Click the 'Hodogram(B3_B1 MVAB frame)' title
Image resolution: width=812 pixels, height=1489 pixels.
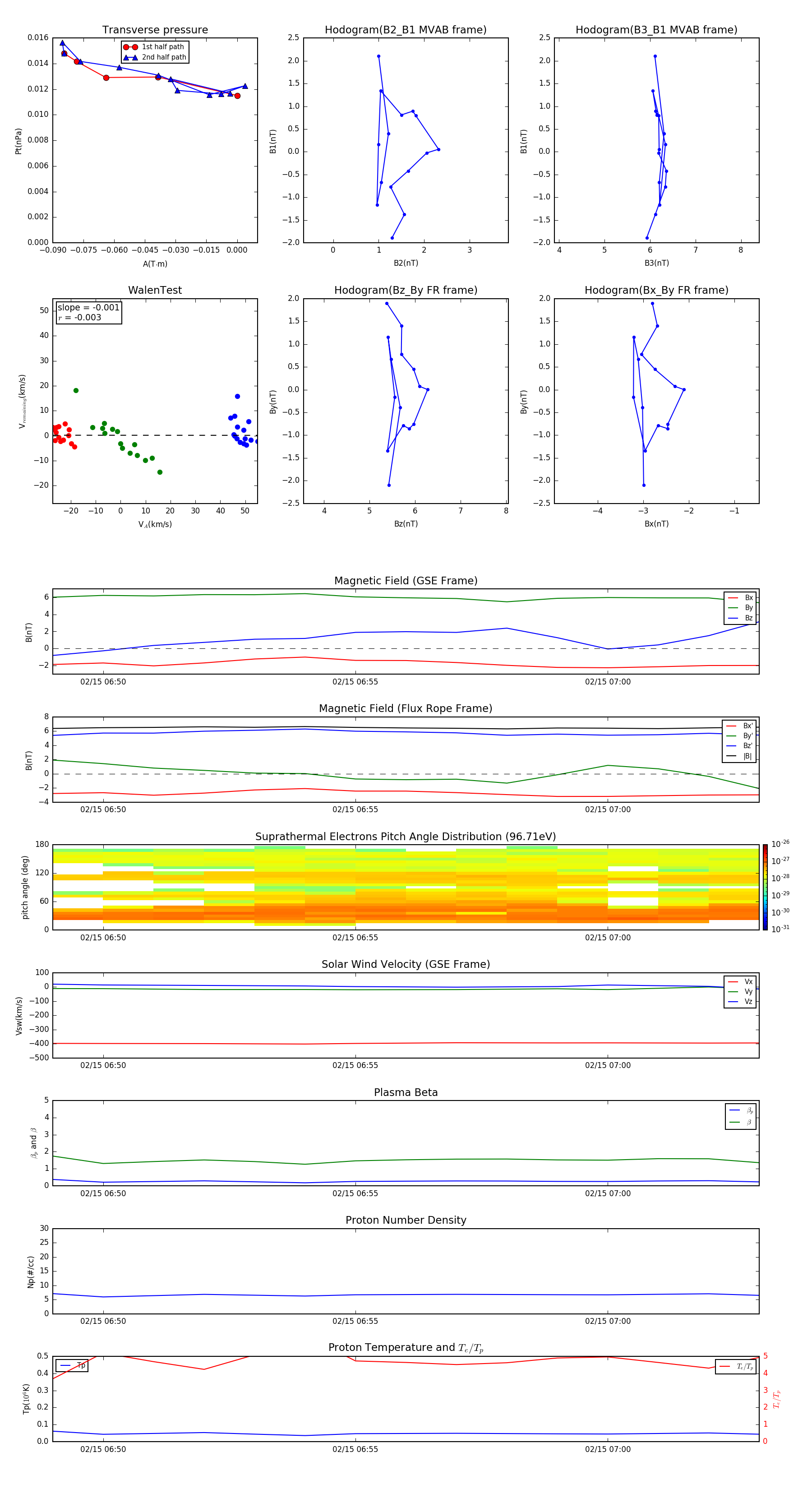(656, 30)
